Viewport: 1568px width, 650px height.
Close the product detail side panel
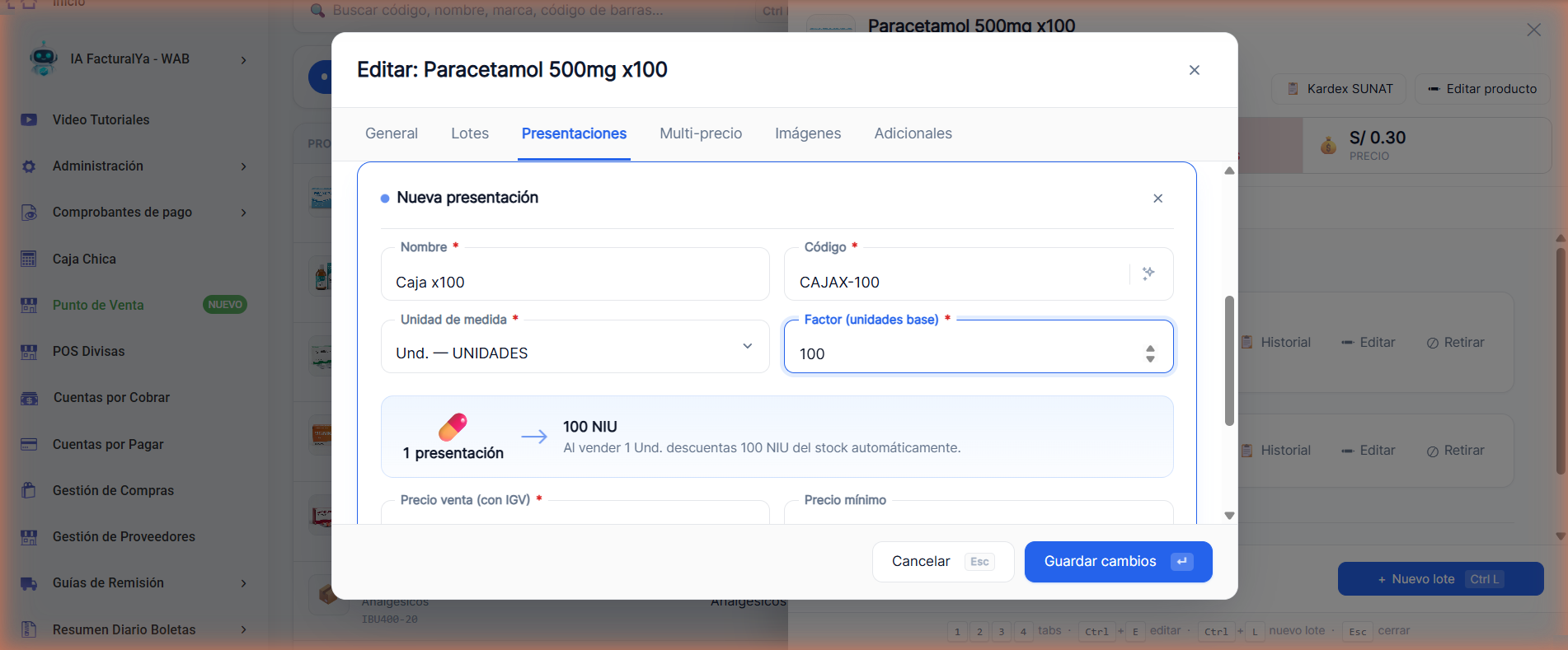pos(1533,30)
